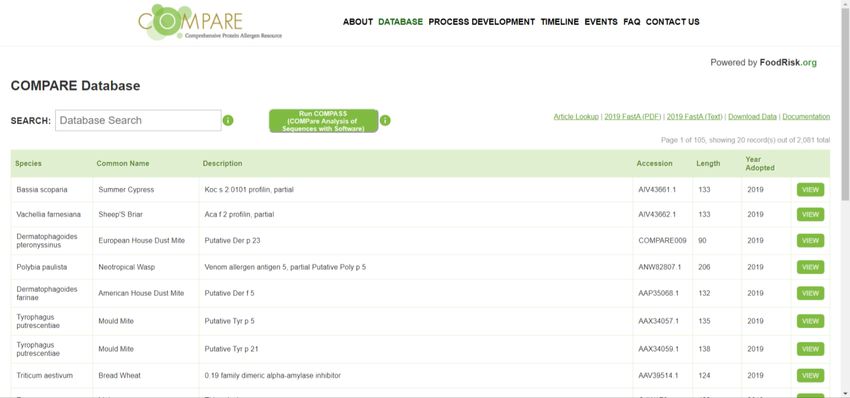Sort by the Species column header
The height and width of the screenshot is (398, 850).
pyautogui.click(x=28, y=163)
